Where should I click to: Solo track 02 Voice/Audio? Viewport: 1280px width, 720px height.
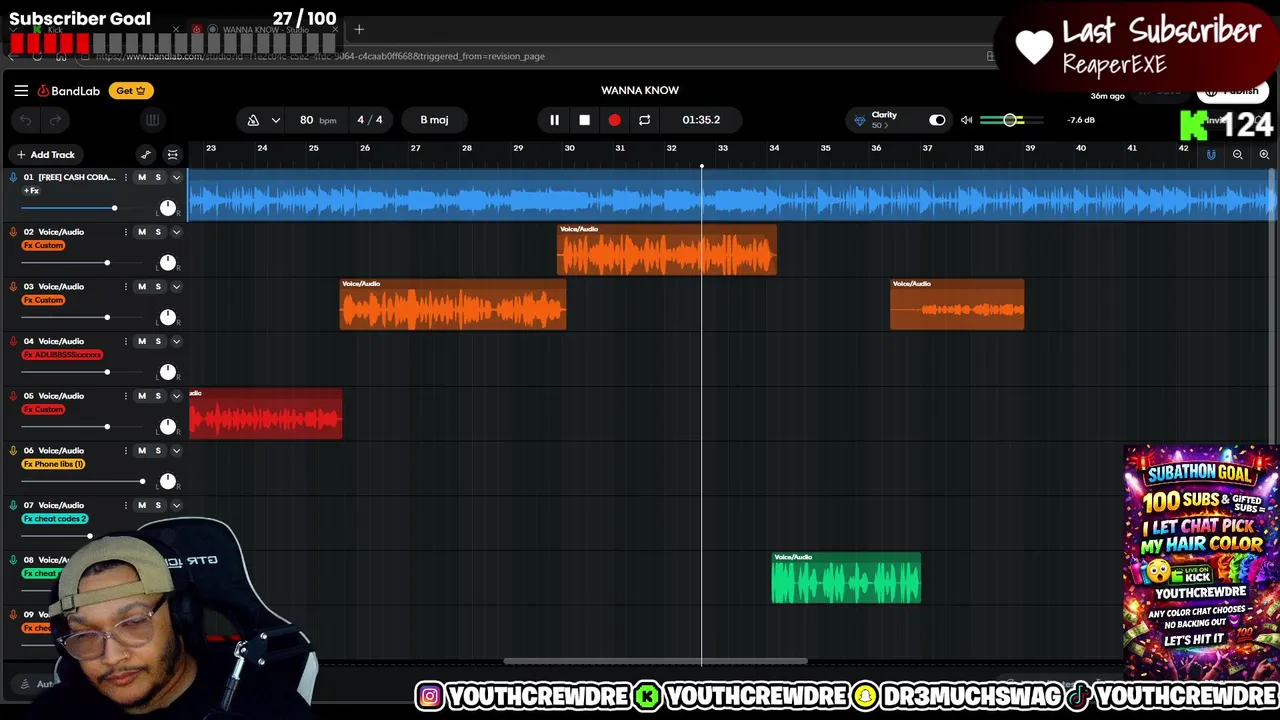(x=157, y=232)
